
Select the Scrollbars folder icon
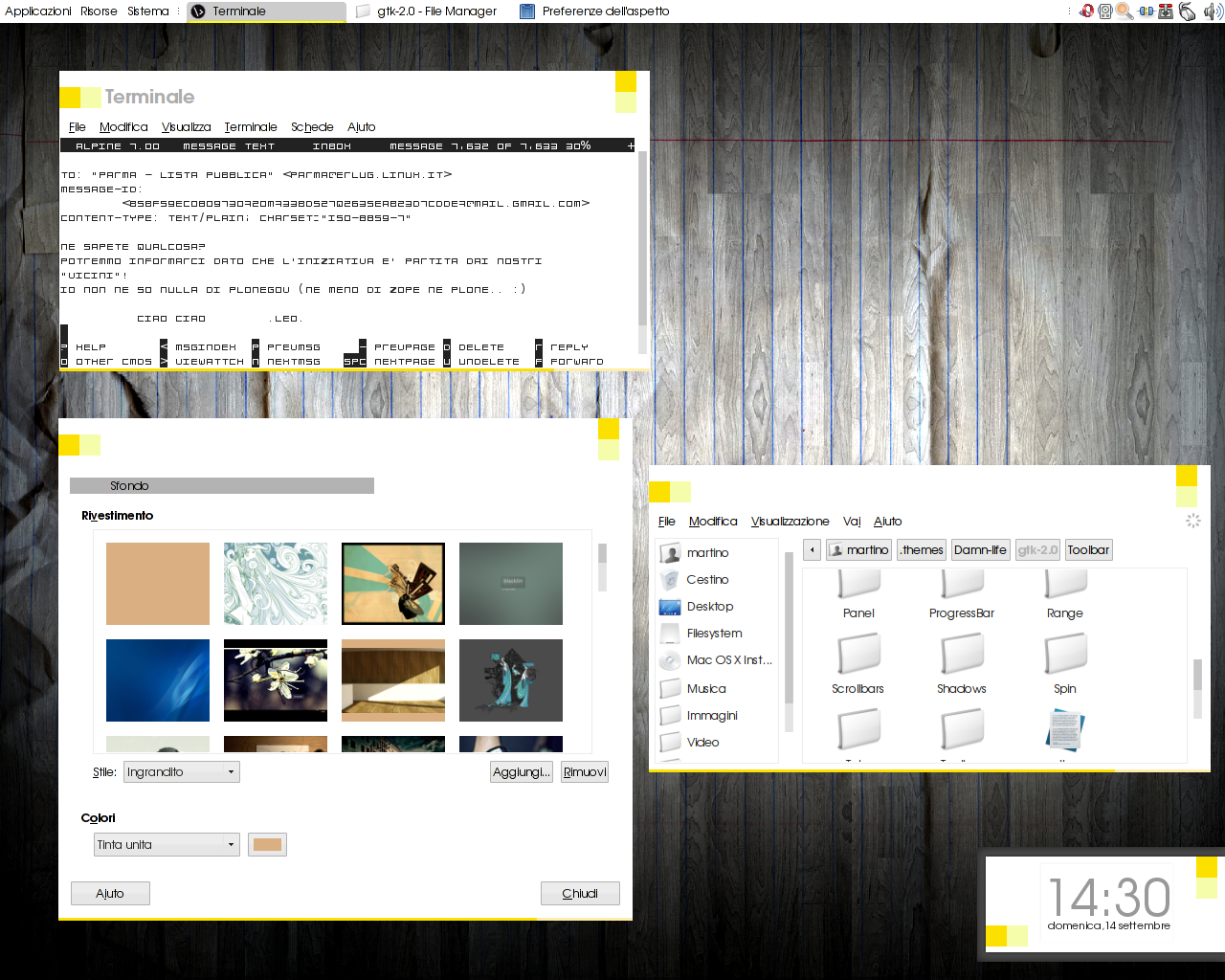point(858,655)
